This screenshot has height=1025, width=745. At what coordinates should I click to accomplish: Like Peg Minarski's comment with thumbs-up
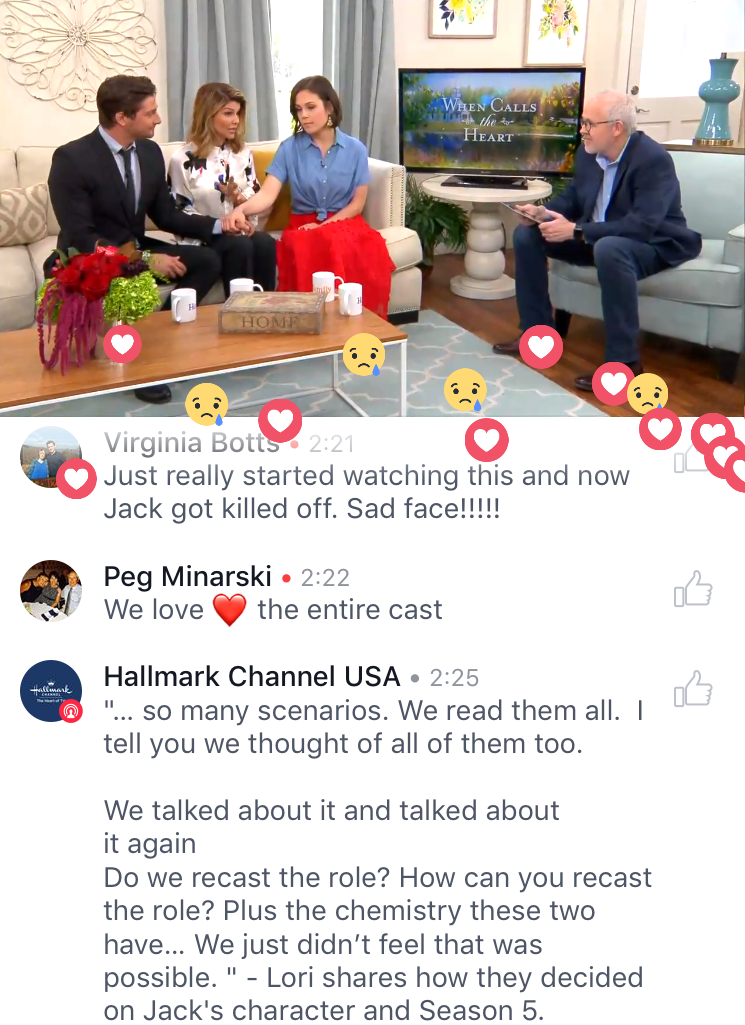(693, 588)
